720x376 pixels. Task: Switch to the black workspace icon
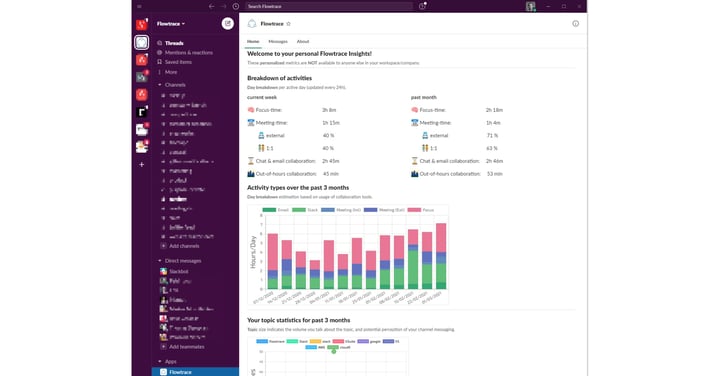tap(141, 112)
